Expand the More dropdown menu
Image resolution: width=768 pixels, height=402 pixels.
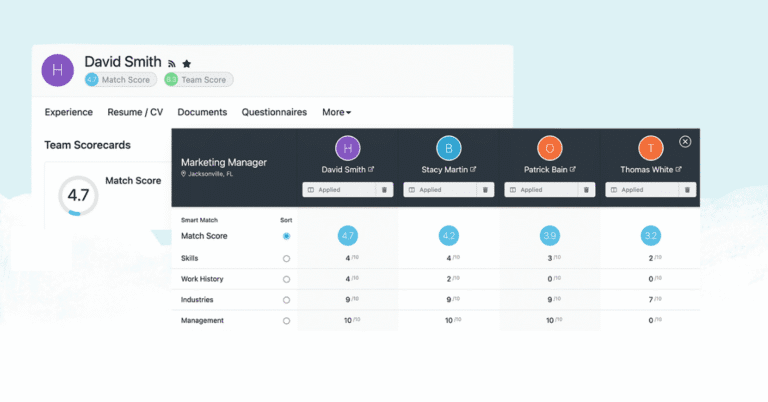(x=336, y=112)
